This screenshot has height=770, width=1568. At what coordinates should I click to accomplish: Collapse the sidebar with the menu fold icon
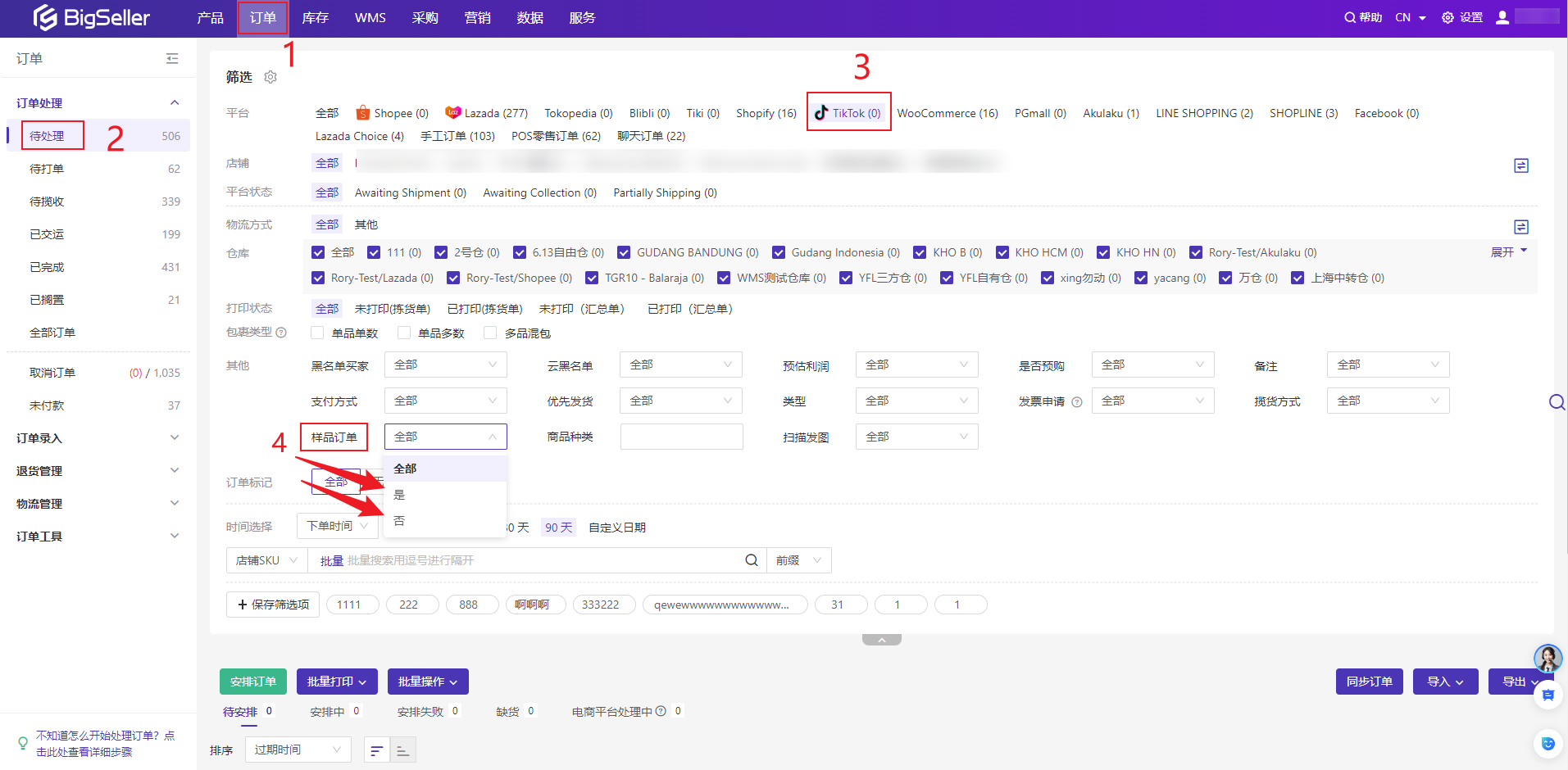click(x=172, y=59)
